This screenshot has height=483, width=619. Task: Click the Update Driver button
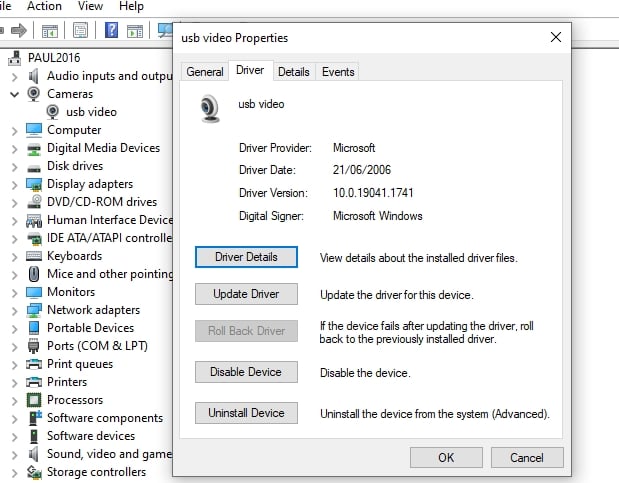coord(246,294)
